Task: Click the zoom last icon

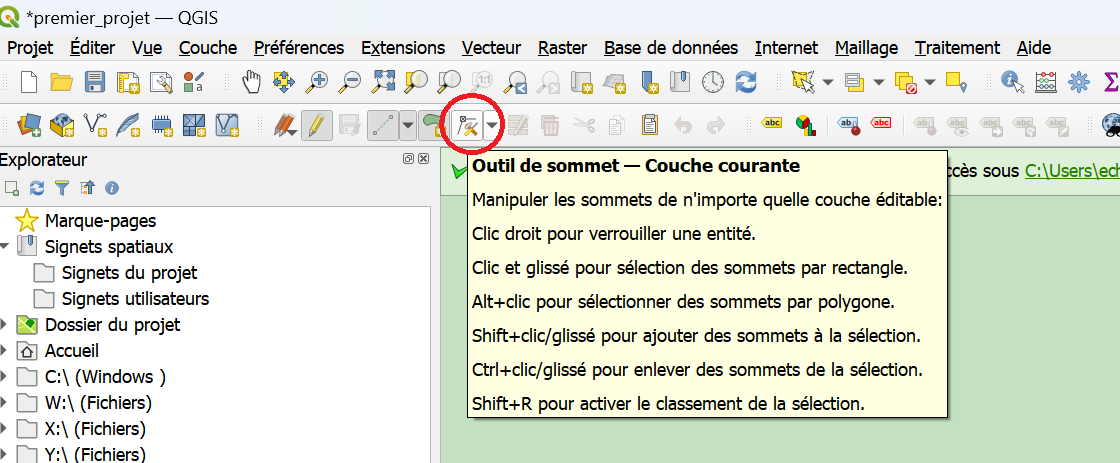Action: 517,83
